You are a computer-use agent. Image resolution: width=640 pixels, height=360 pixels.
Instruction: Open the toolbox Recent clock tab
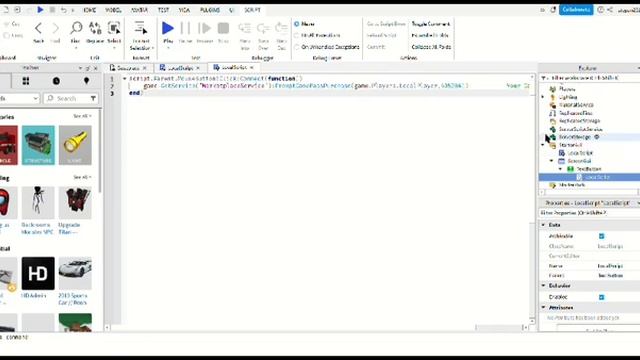pyautogui.click(x=56, y=81)
